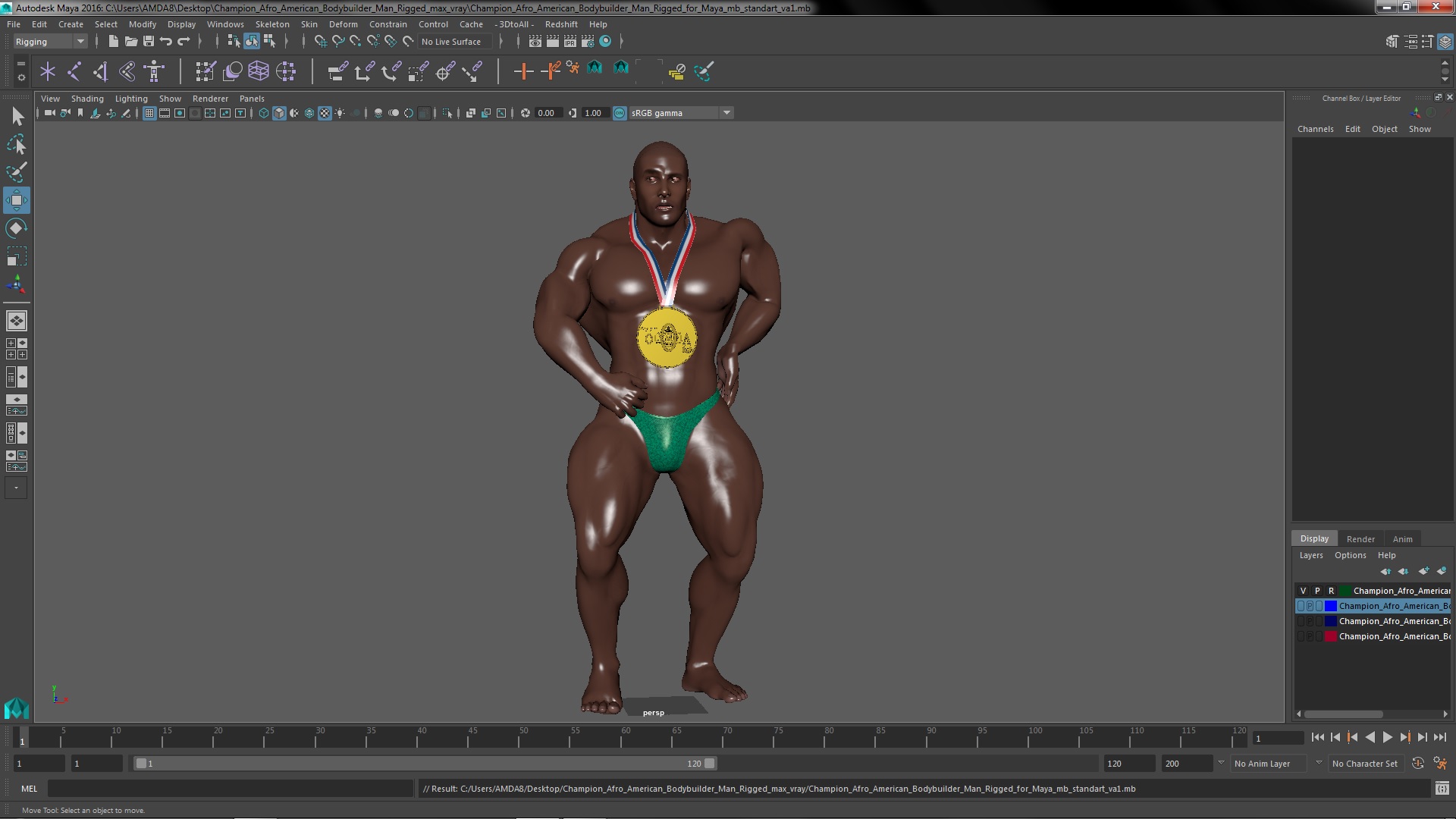Toggle visibility of the red layer
Viewport: 1456px width, 819px height.
(1301, 636)
